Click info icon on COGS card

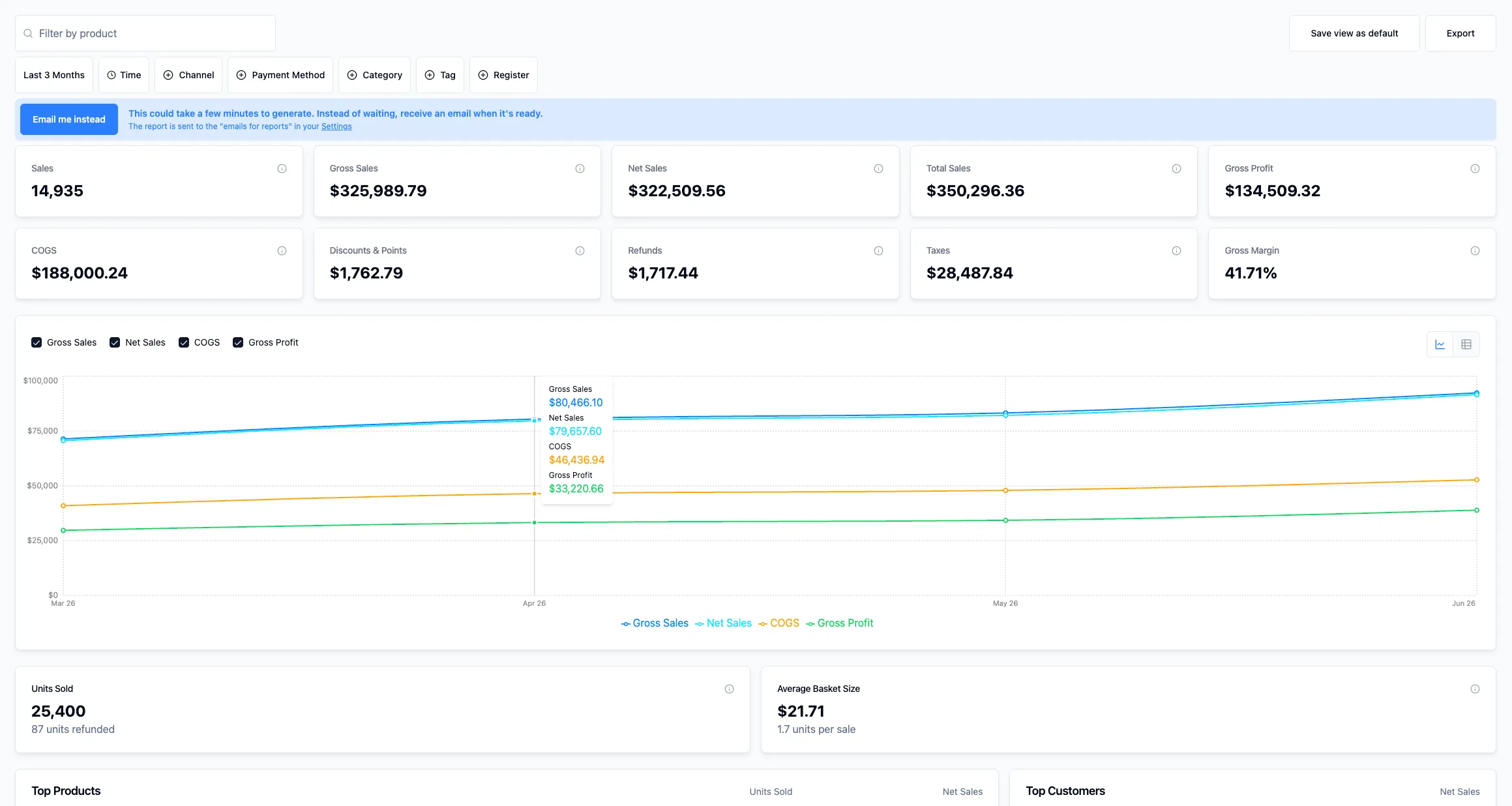pos(282,251)
